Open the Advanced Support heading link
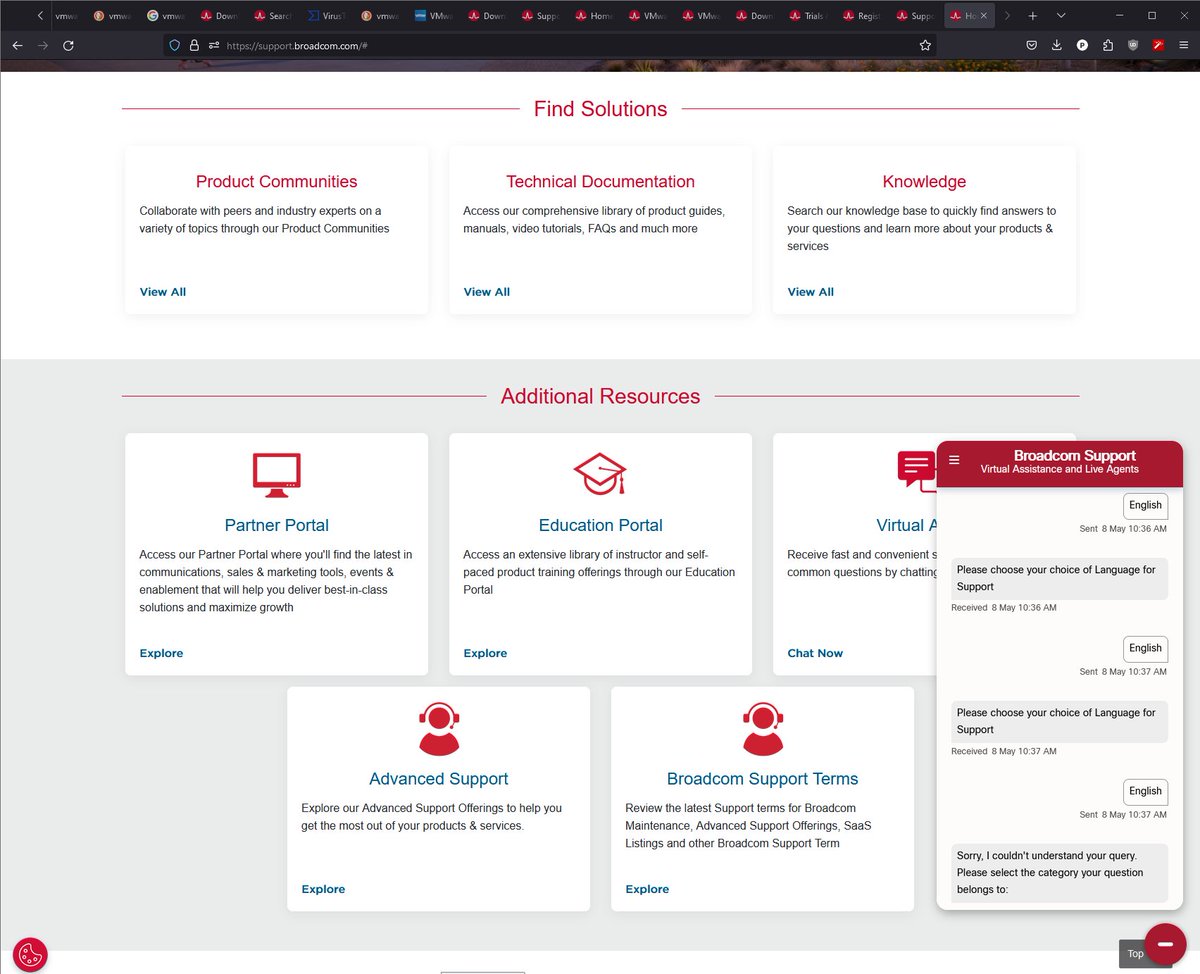 click(x=439, y=779)
